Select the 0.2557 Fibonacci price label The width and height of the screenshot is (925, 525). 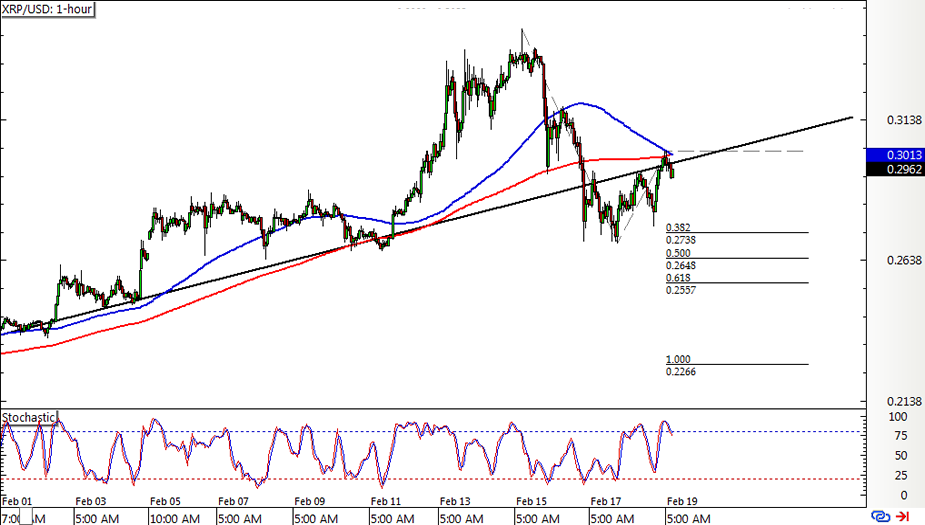point(681,290)
